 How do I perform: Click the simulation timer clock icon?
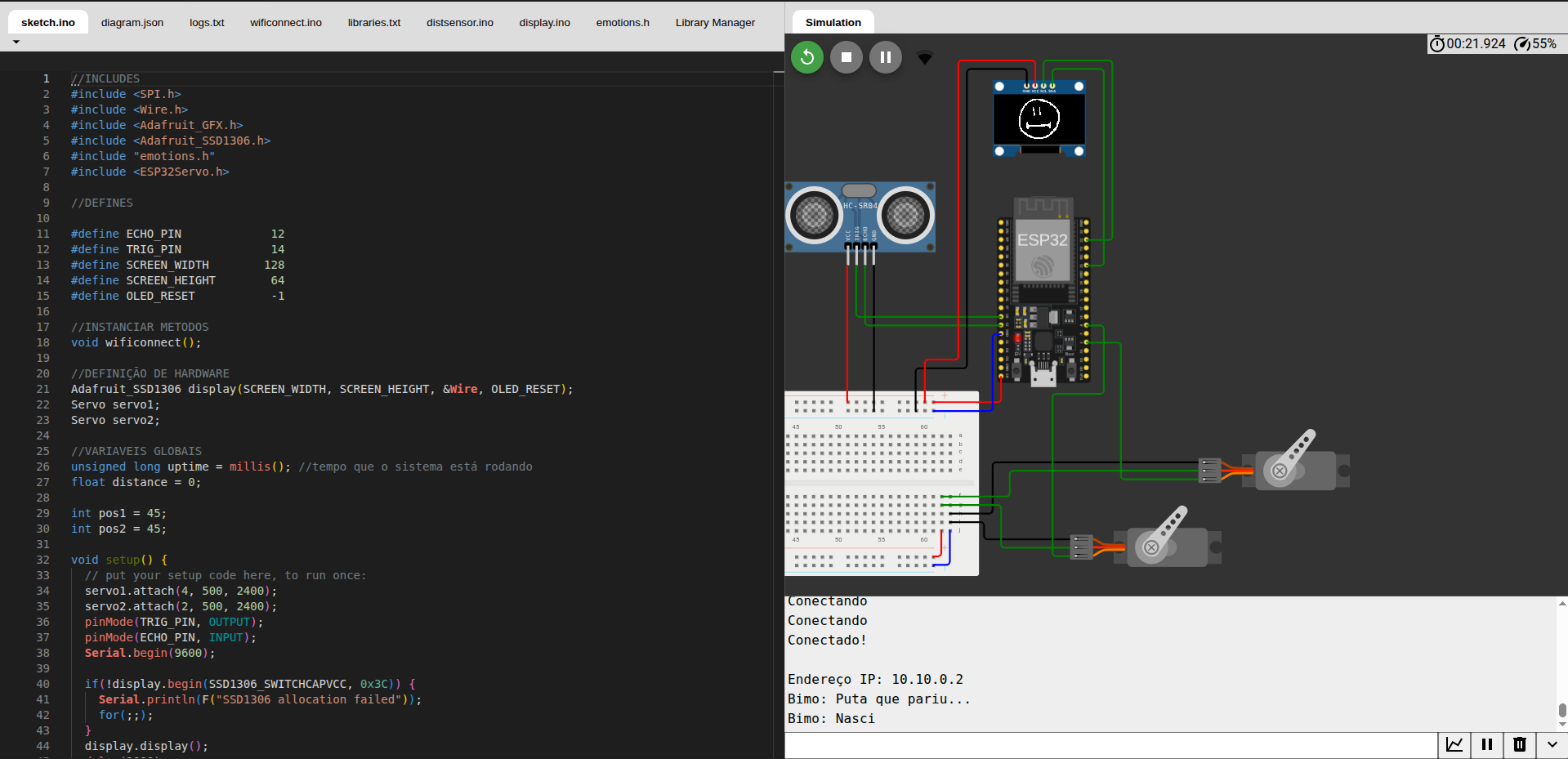coord(1436,44)
